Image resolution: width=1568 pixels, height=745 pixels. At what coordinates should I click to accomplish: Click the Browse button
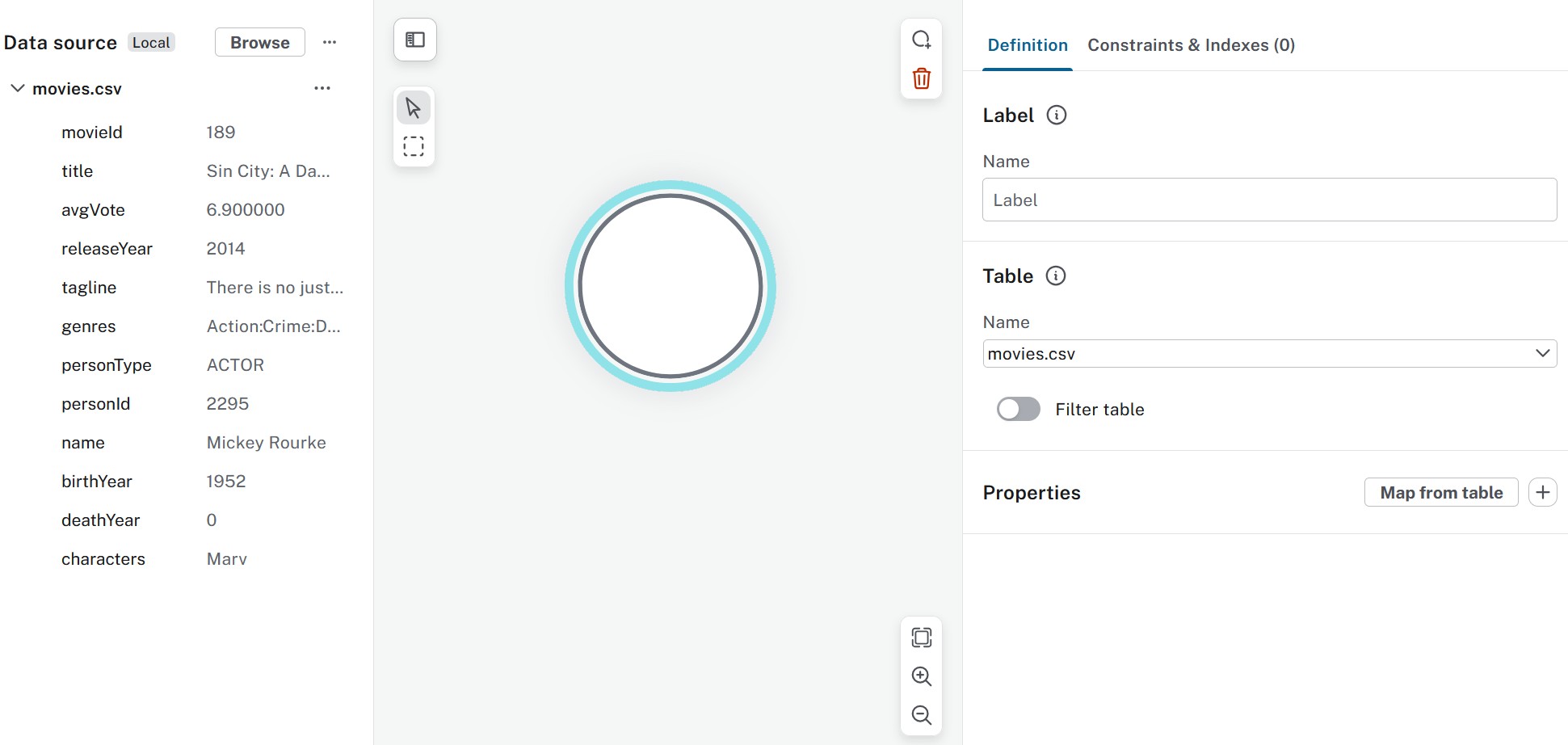pyautogui.click(x=259, y=42)
